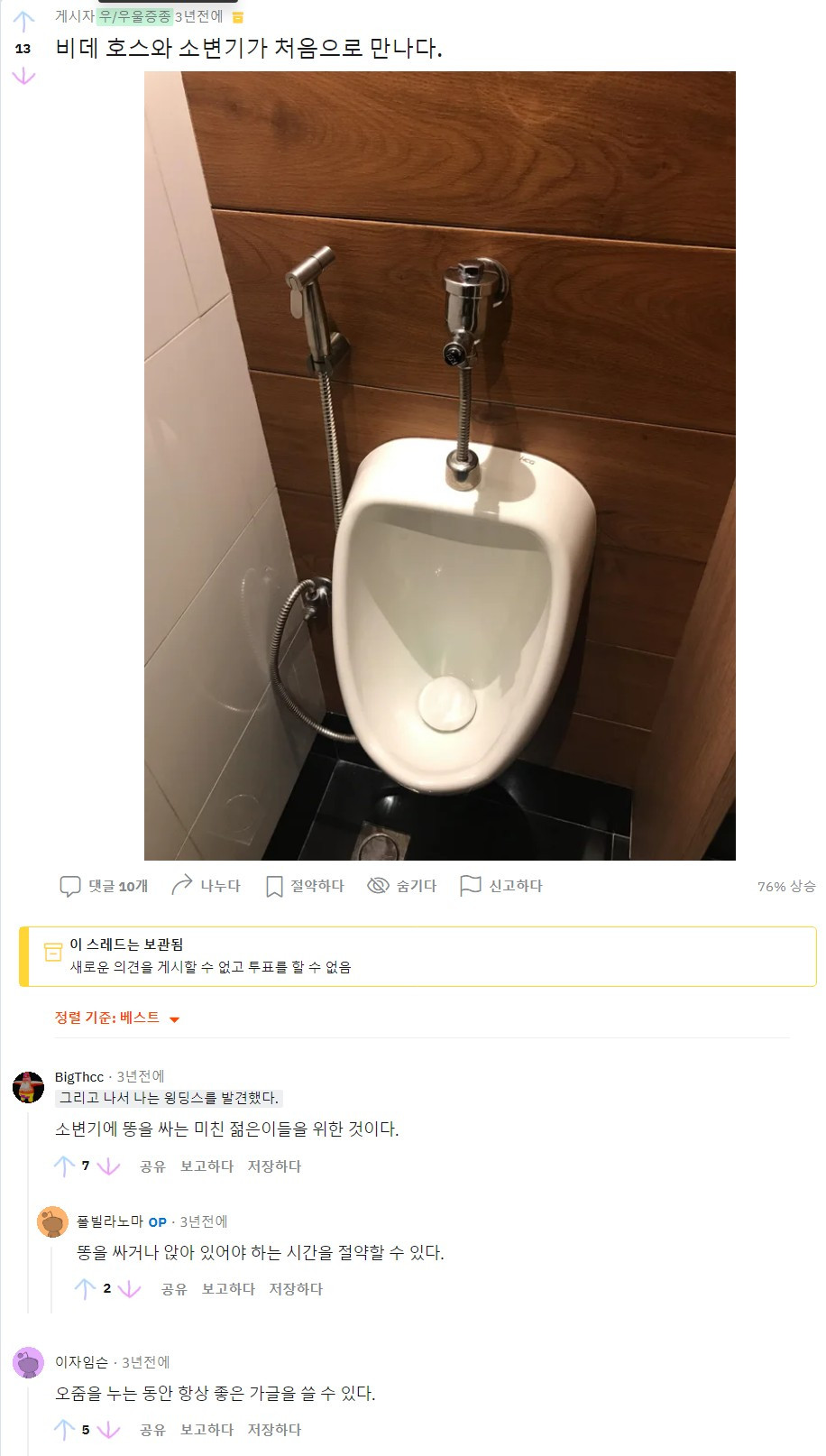Screen dimensions: 826x1456
Task: Click the 나누다 share arrow icon
Action: [x=182, y=885]
